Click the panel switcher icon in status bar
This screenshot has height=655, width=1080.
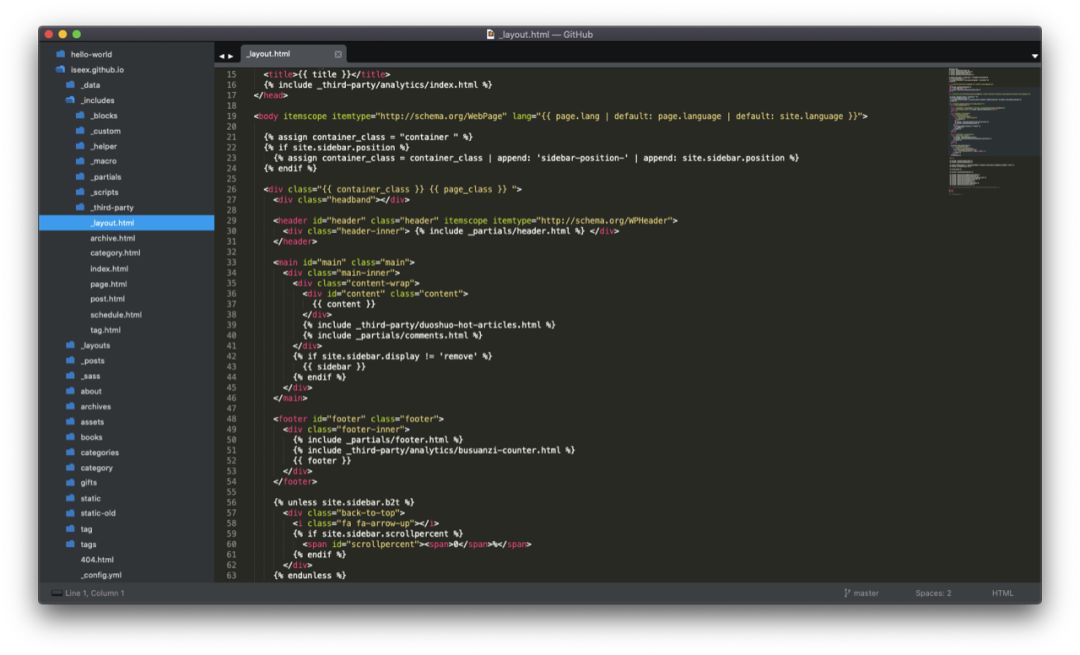[56, 593]
